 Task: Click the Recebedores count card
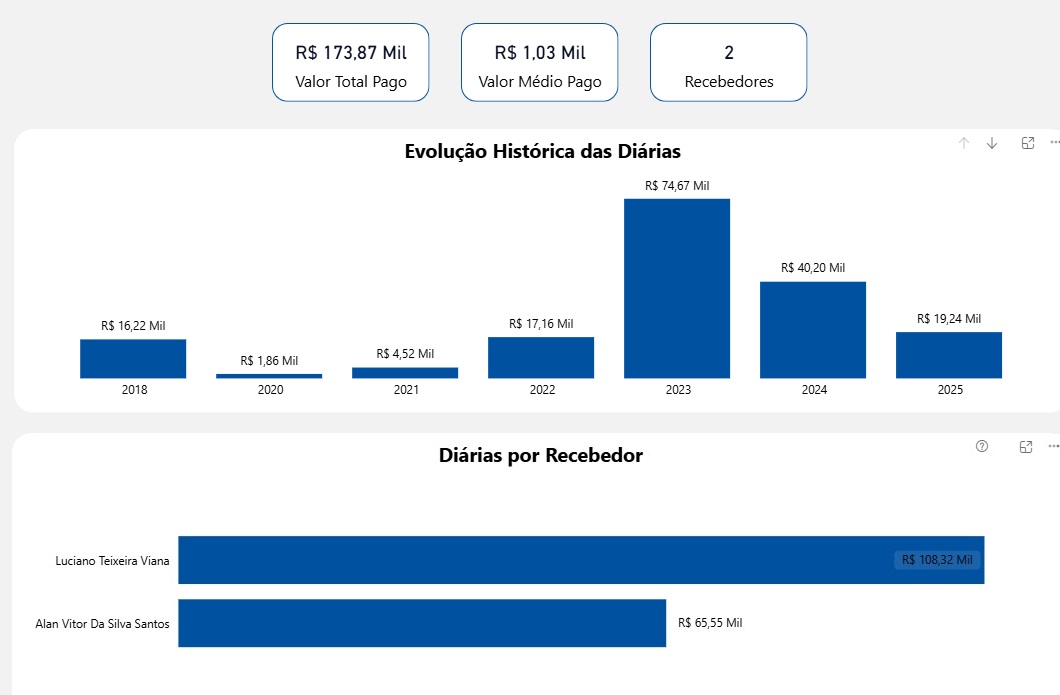click(x=729, y=62)
